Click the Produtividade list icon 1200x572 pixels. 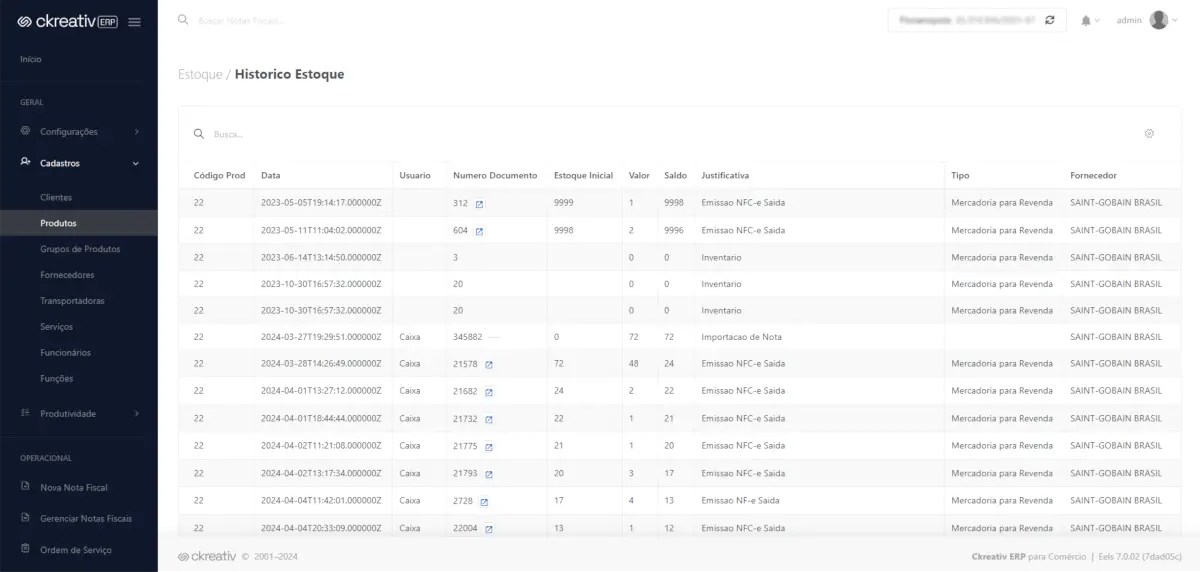(26, 413)
